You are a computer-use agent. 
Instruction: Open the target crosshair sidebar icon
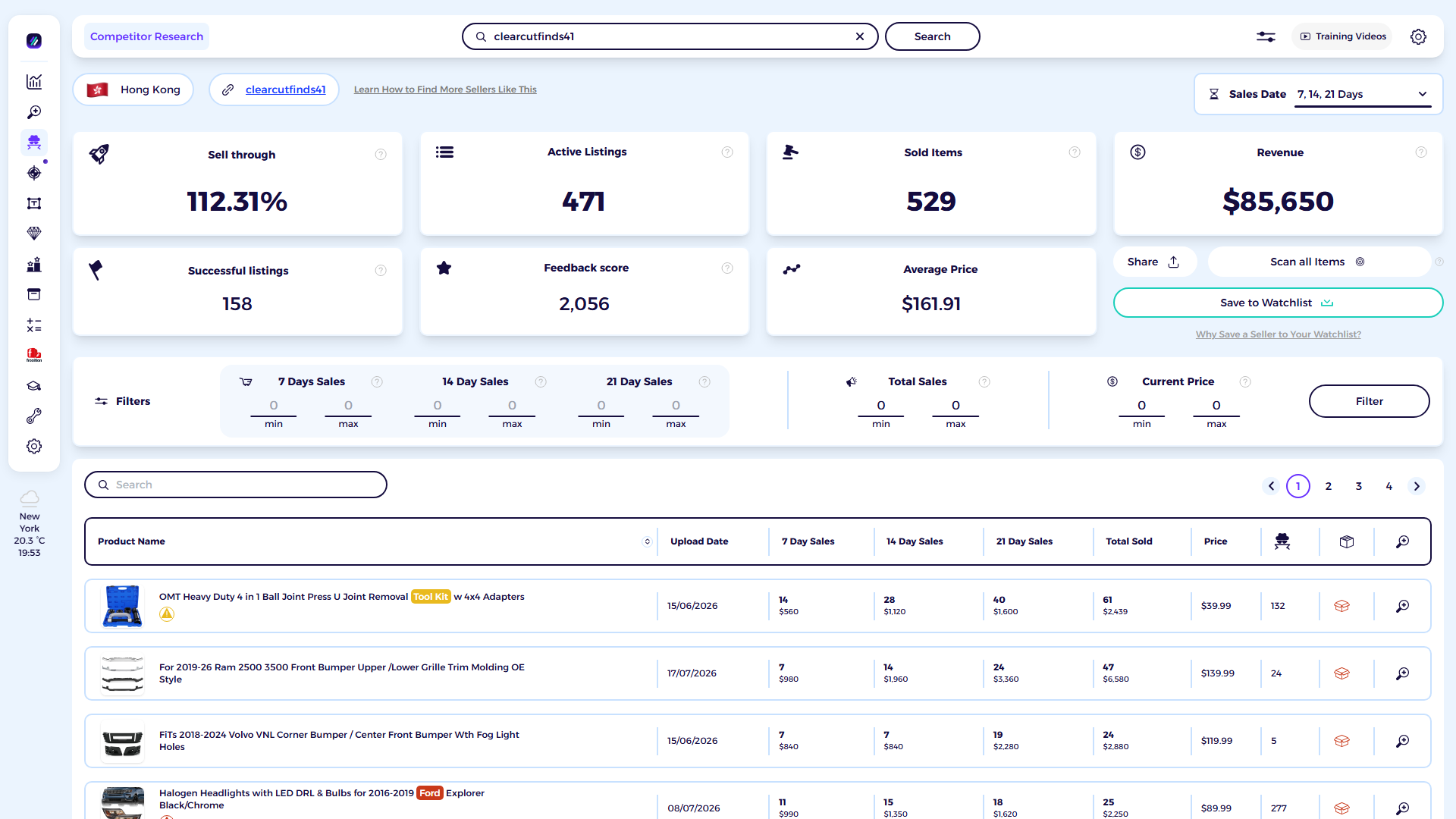pyautogui.click(x=34, y=173)
